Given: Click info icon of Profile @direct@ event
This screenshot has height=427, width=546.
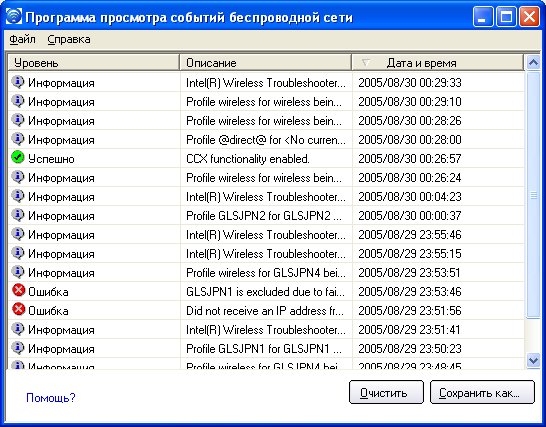Looking at the screenshot, I should (x=18, y=139).
